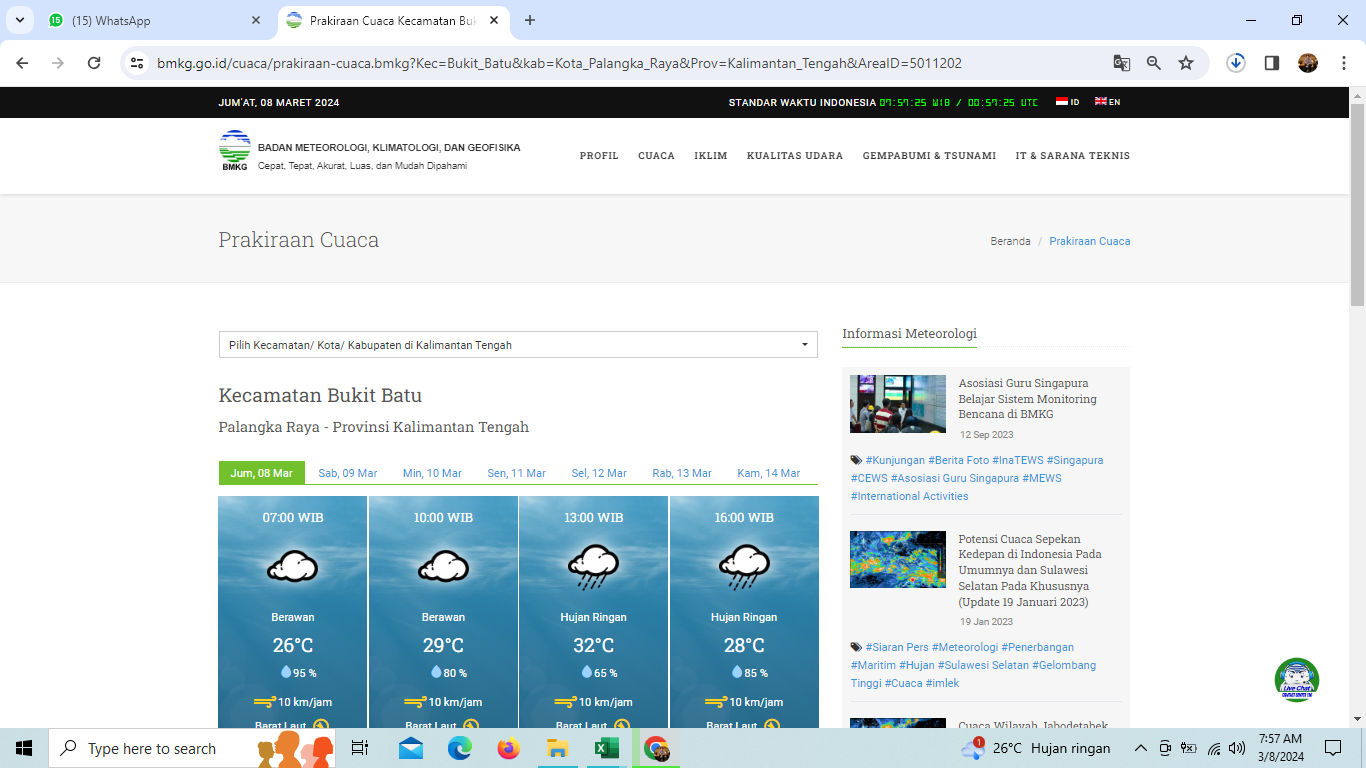Open the weather satellite map thumbnail
The width and height of the screenshot is (1366, 768).
tap(898, 559)
